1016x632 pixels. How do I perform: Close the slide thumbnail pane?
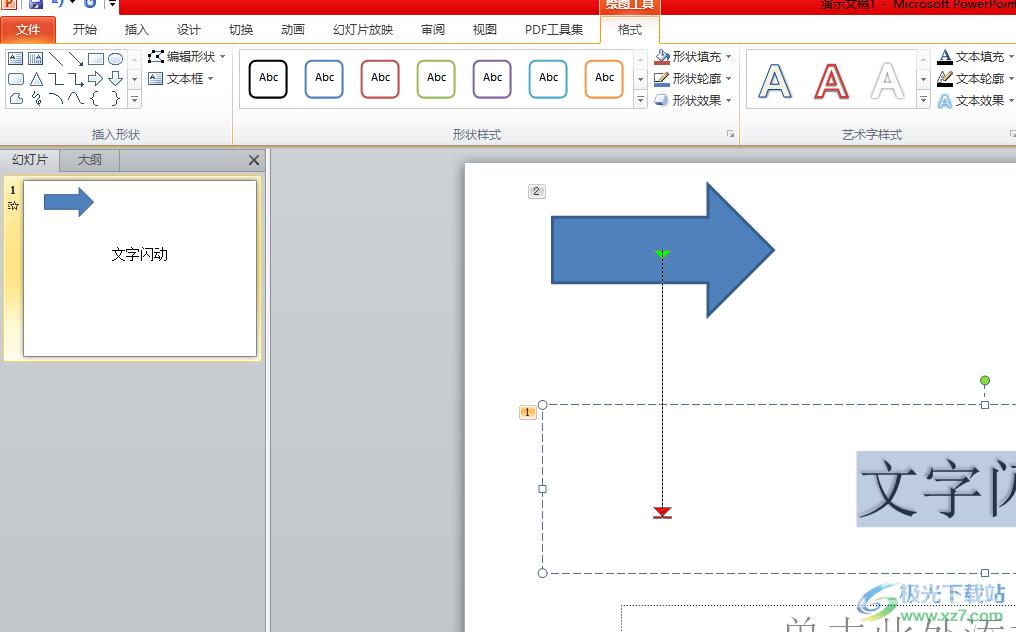coord(254,160)
